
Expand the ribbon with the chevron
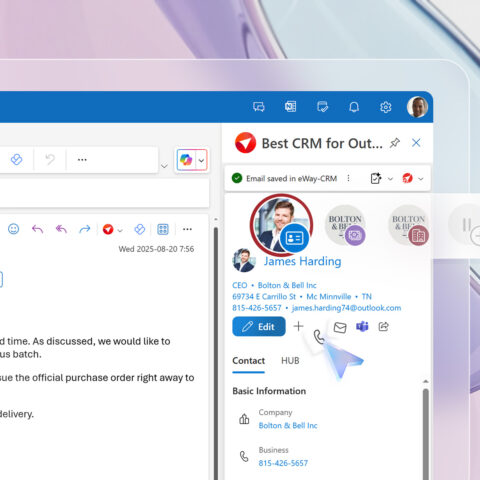click(x=164, y=166)
